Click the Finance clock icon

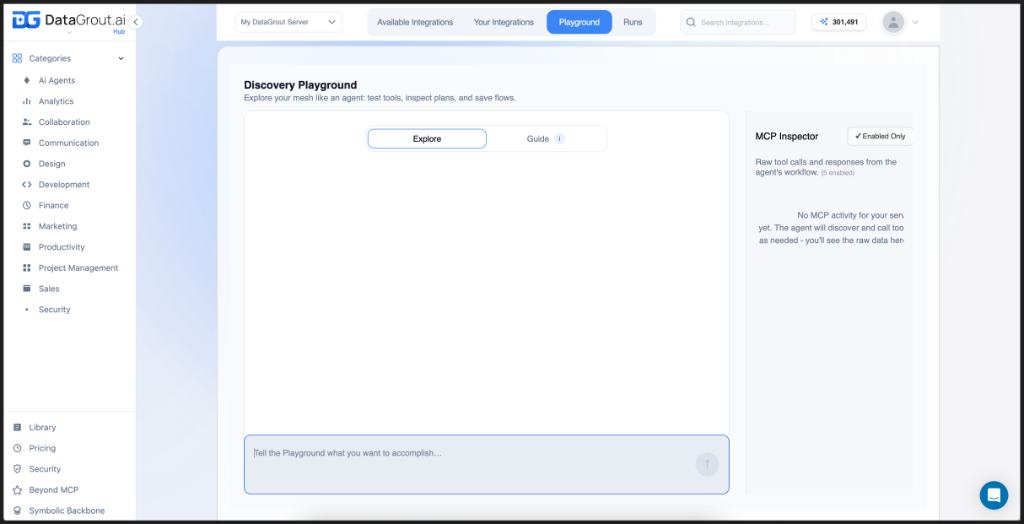tap(27, 205)
